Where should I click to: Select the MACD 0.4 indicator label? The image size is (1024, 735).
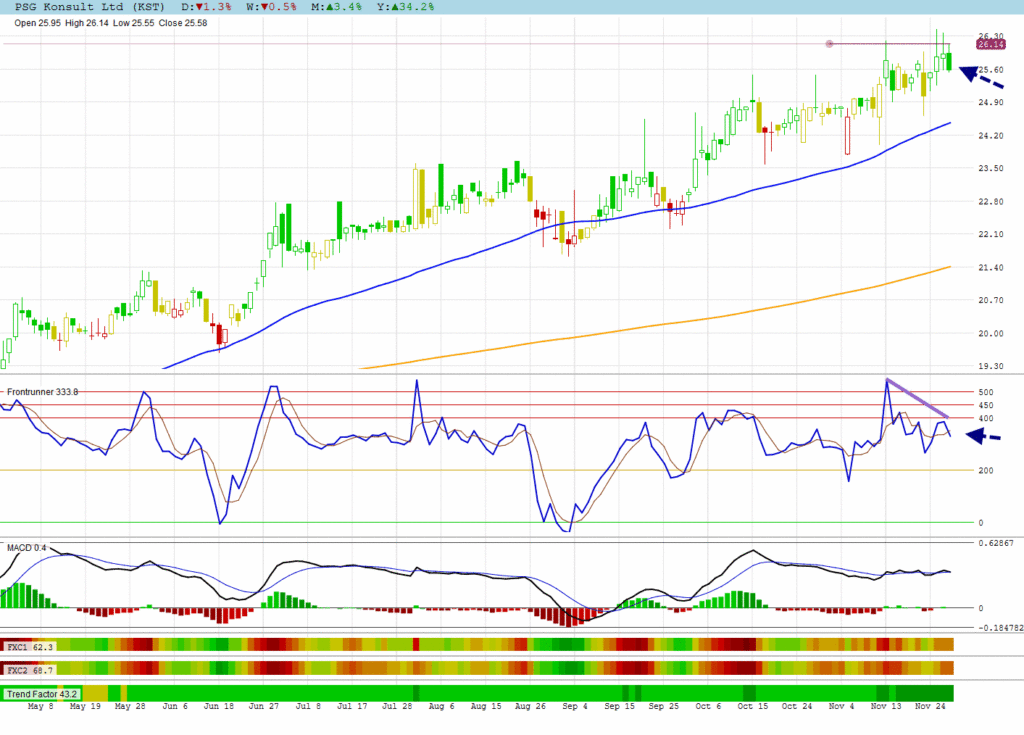(25, 547)
